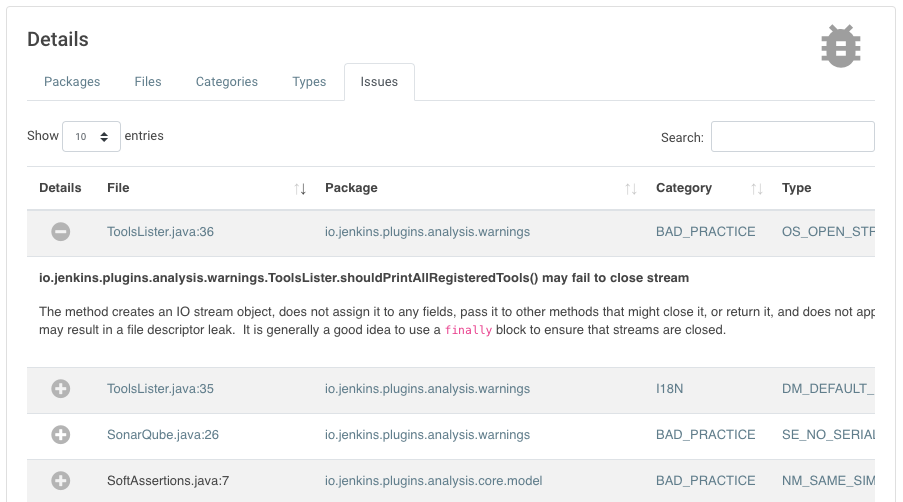
Task: Open the Categories tab
Action: pos(227,82)
